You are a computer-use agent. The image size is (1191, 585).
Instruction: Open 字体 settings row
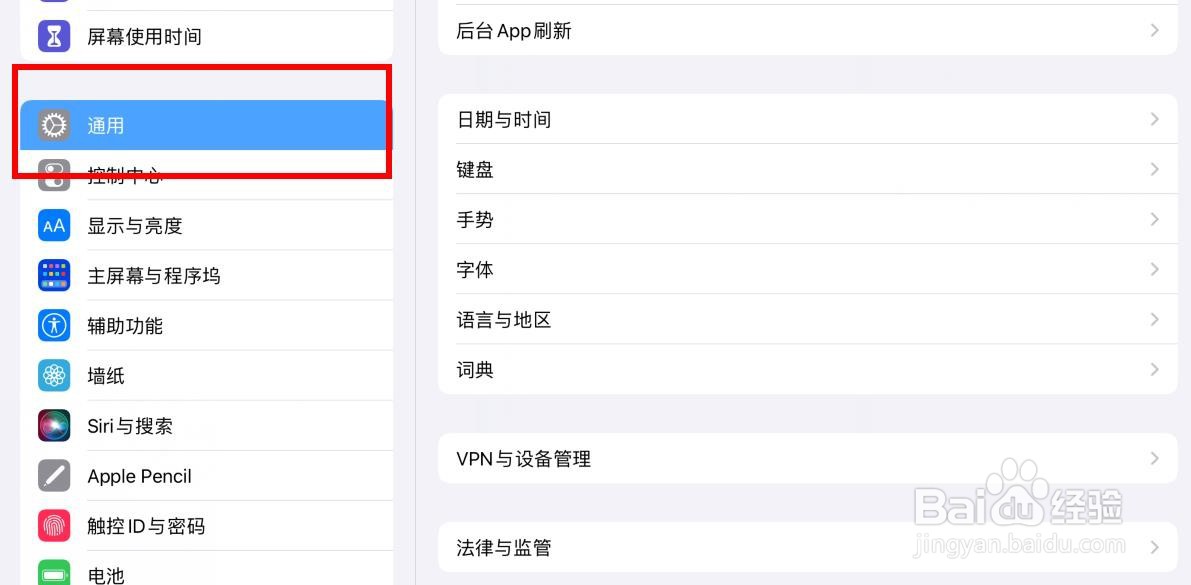click(x=808, y=270)
